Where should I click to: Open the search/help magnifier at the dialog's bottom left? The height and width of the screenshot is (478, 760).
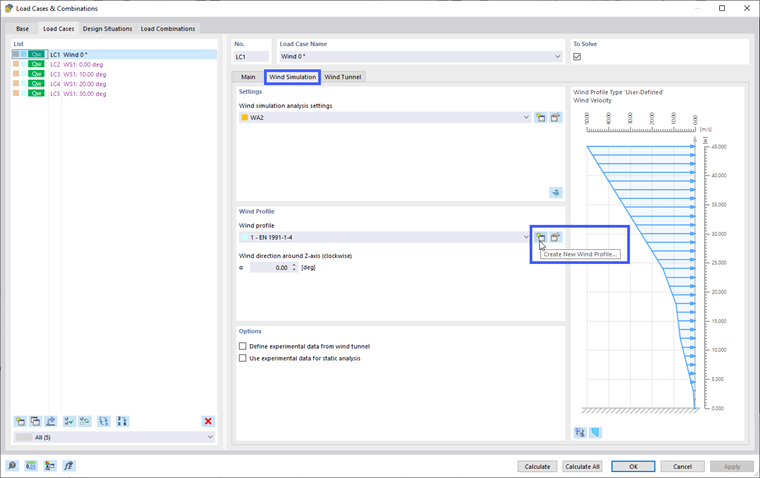[12, 466]
